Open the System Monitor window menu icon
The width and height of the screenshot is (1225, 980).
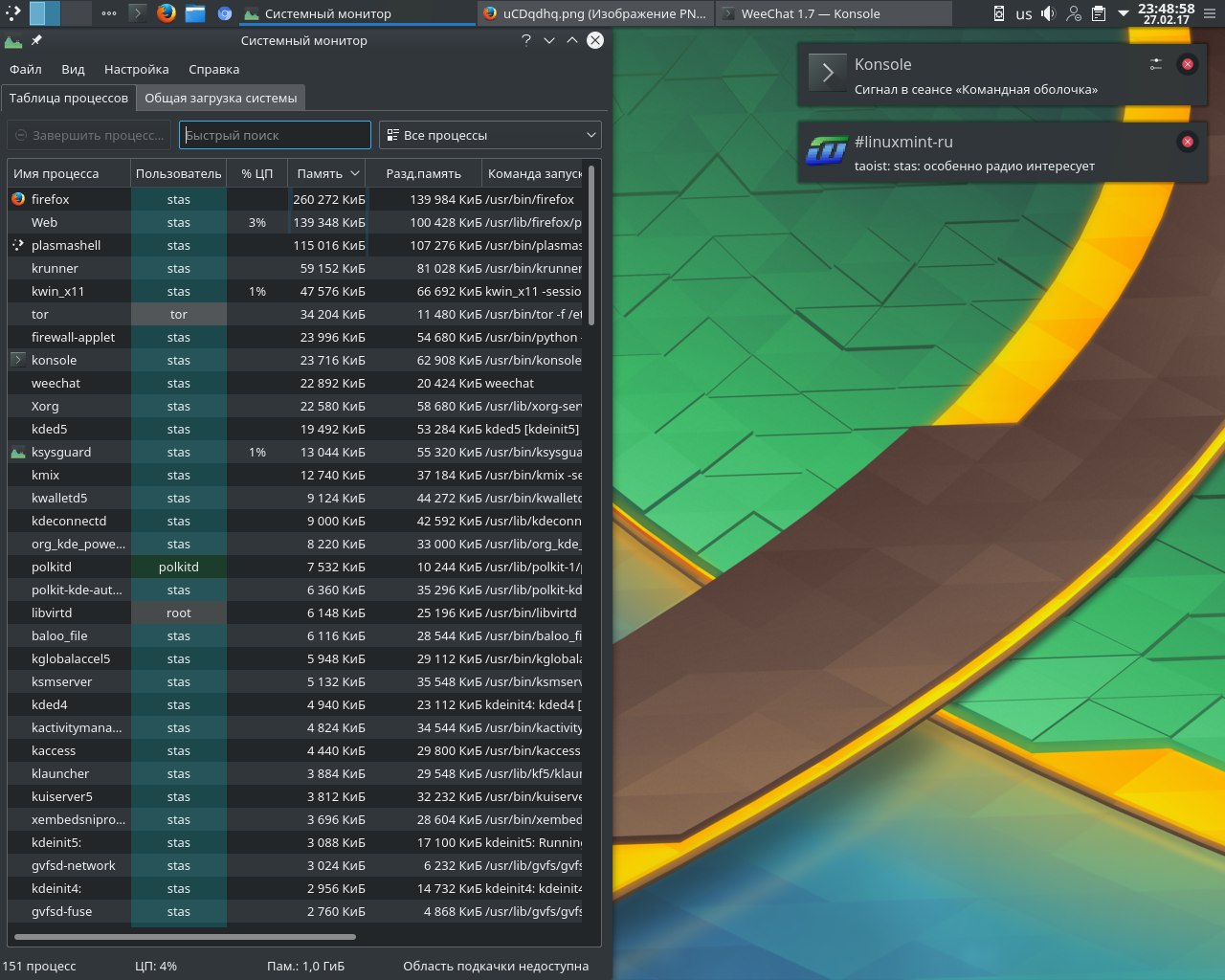point(13,40)
